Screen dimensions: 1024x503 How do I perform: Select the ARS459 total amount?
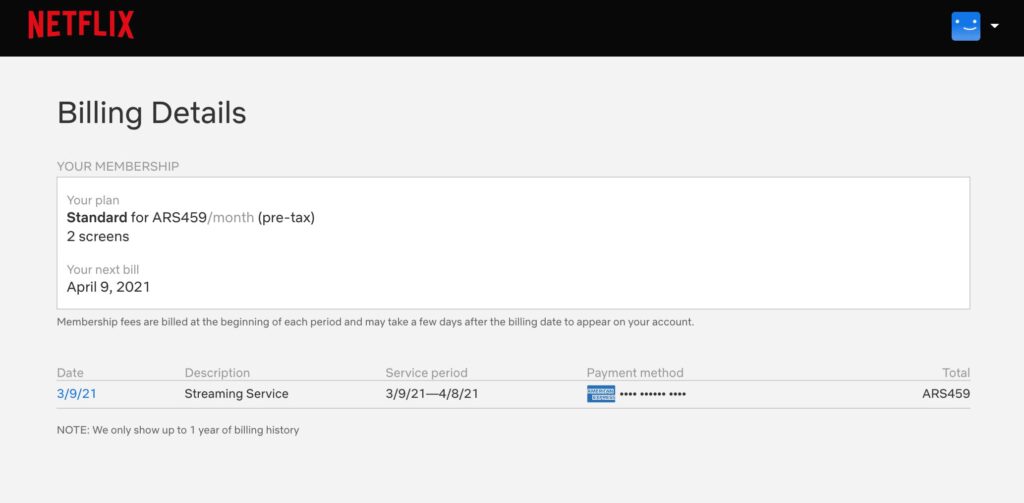tap(946, 394)
